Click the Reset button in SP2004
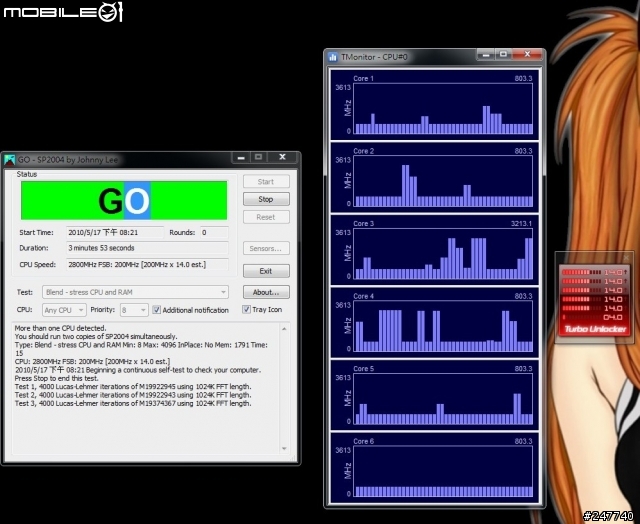Image resolution: width=640 pixels, height=524 pixels. [266, 217]
